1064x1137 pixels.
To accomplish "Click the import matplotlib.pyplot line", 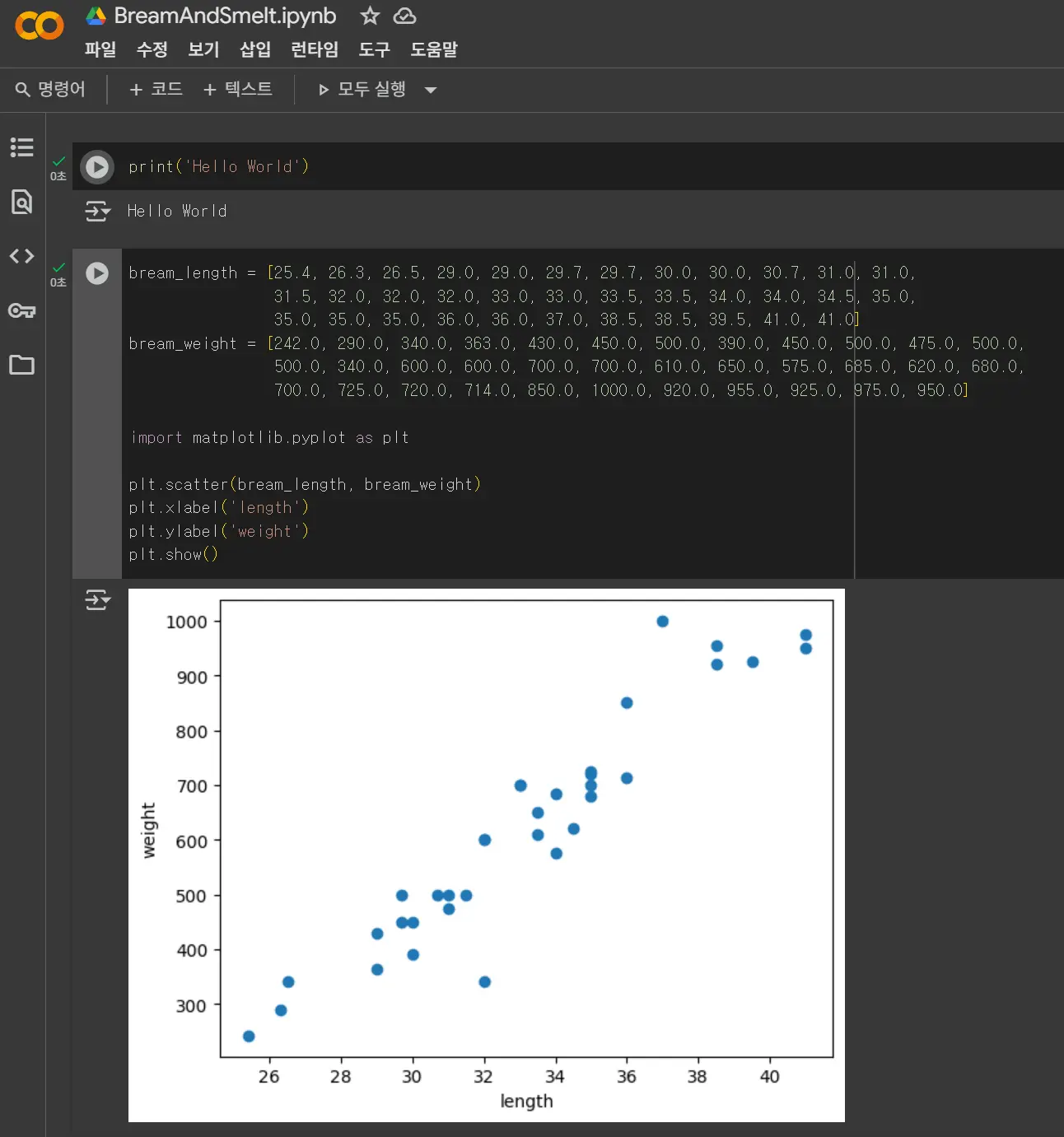I will (x=269, y=437).
